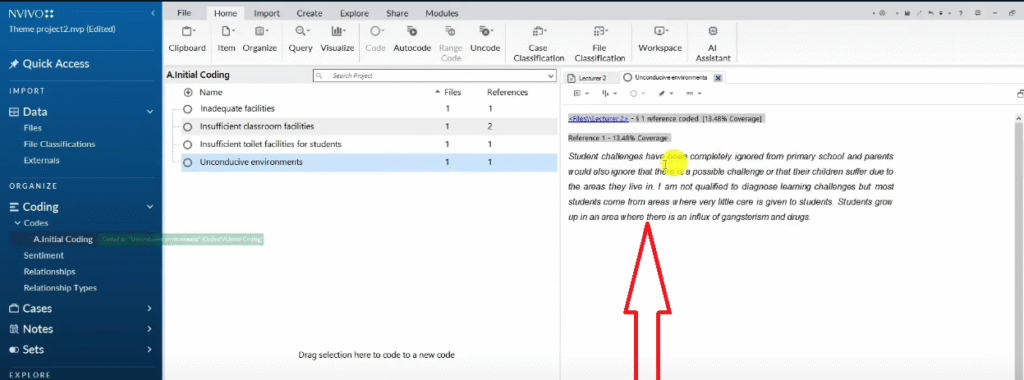The image size is (1024, 380).
Task: Switch to the Create ribbon tab
Action: pos(310,13)
